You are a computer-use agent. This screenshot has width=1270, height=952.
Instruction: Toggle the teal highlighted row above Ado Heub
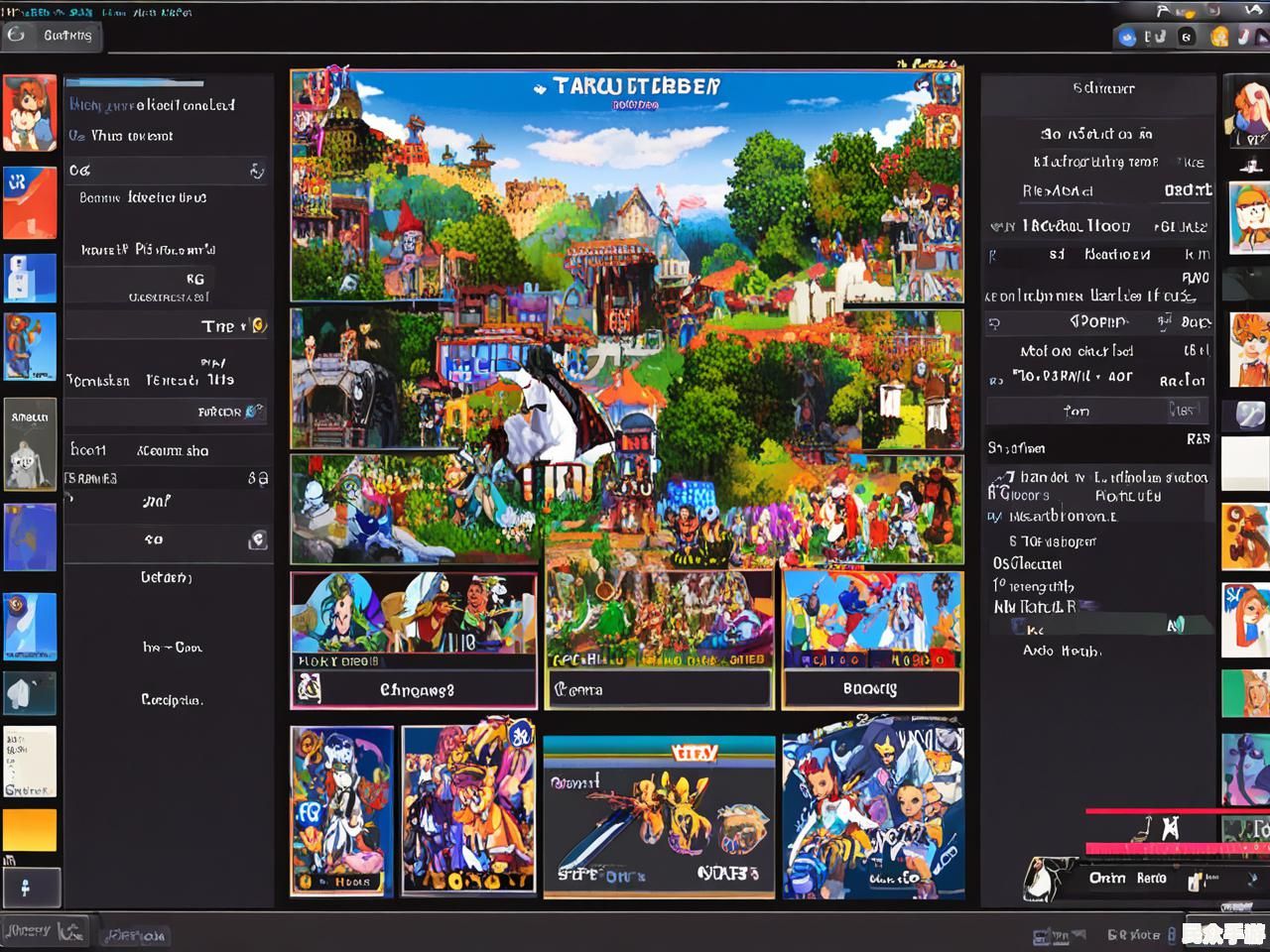pos(1111,626)
